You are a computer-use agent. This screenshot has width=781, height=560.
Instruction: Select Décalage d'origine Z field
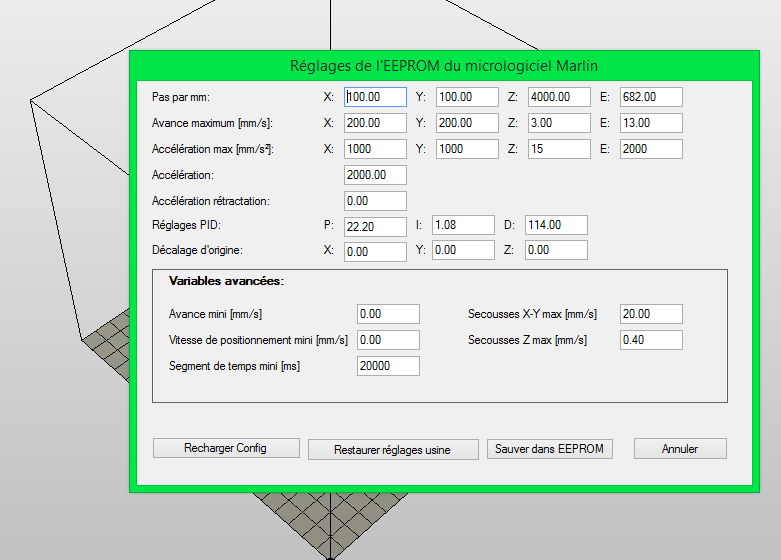(556, 250)
